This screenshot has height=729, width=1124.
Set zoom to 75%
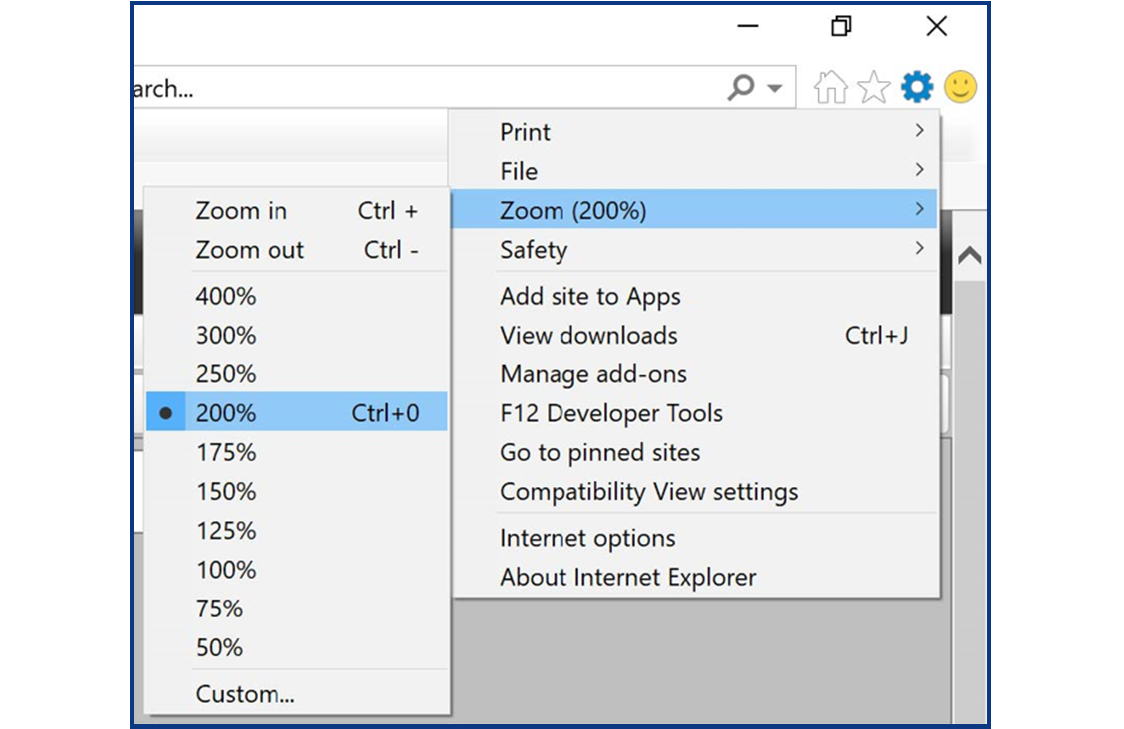pyautogui.click(x=297, y=609)
